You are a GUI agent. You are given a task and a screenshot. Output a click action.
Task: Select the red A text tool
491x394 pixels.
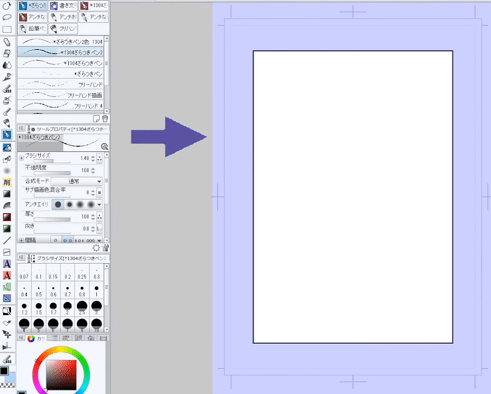click(x=7, y=275)
